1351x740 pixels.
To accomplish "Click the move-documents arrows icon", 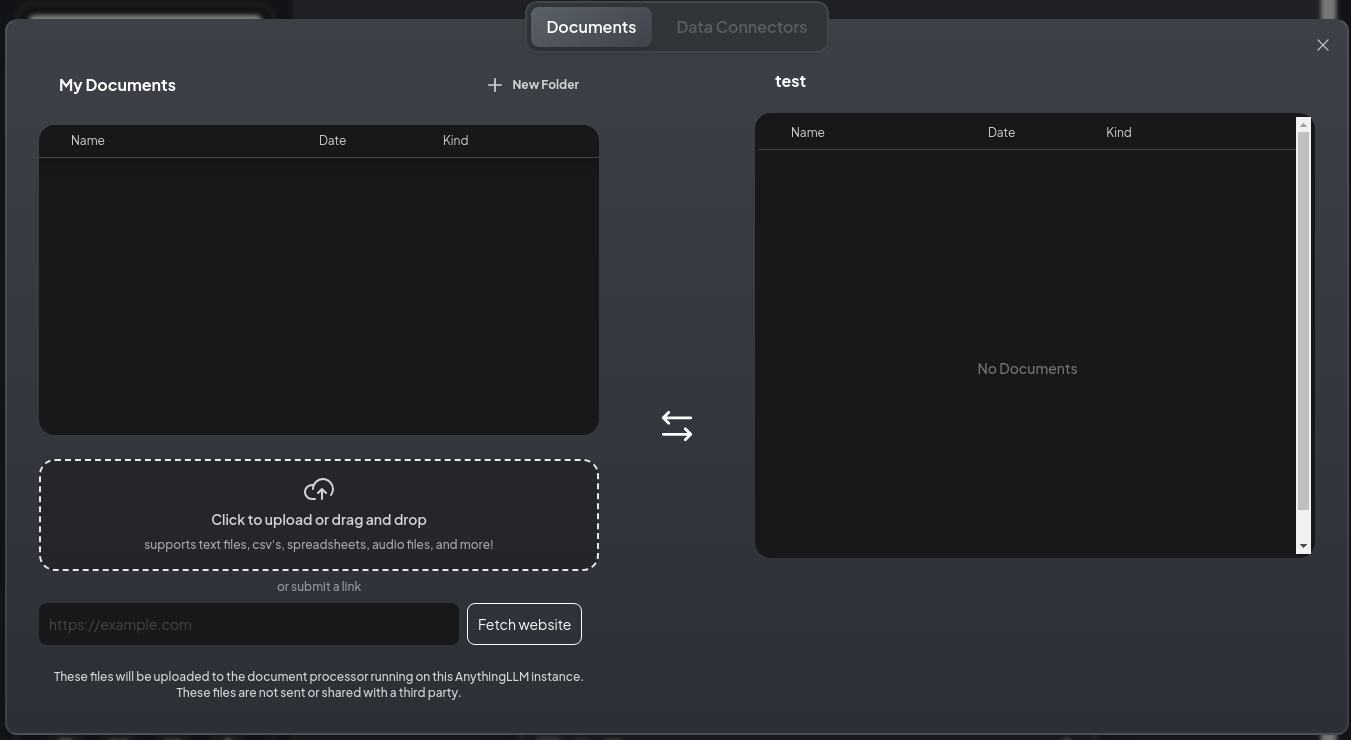I will pos(677,426).
